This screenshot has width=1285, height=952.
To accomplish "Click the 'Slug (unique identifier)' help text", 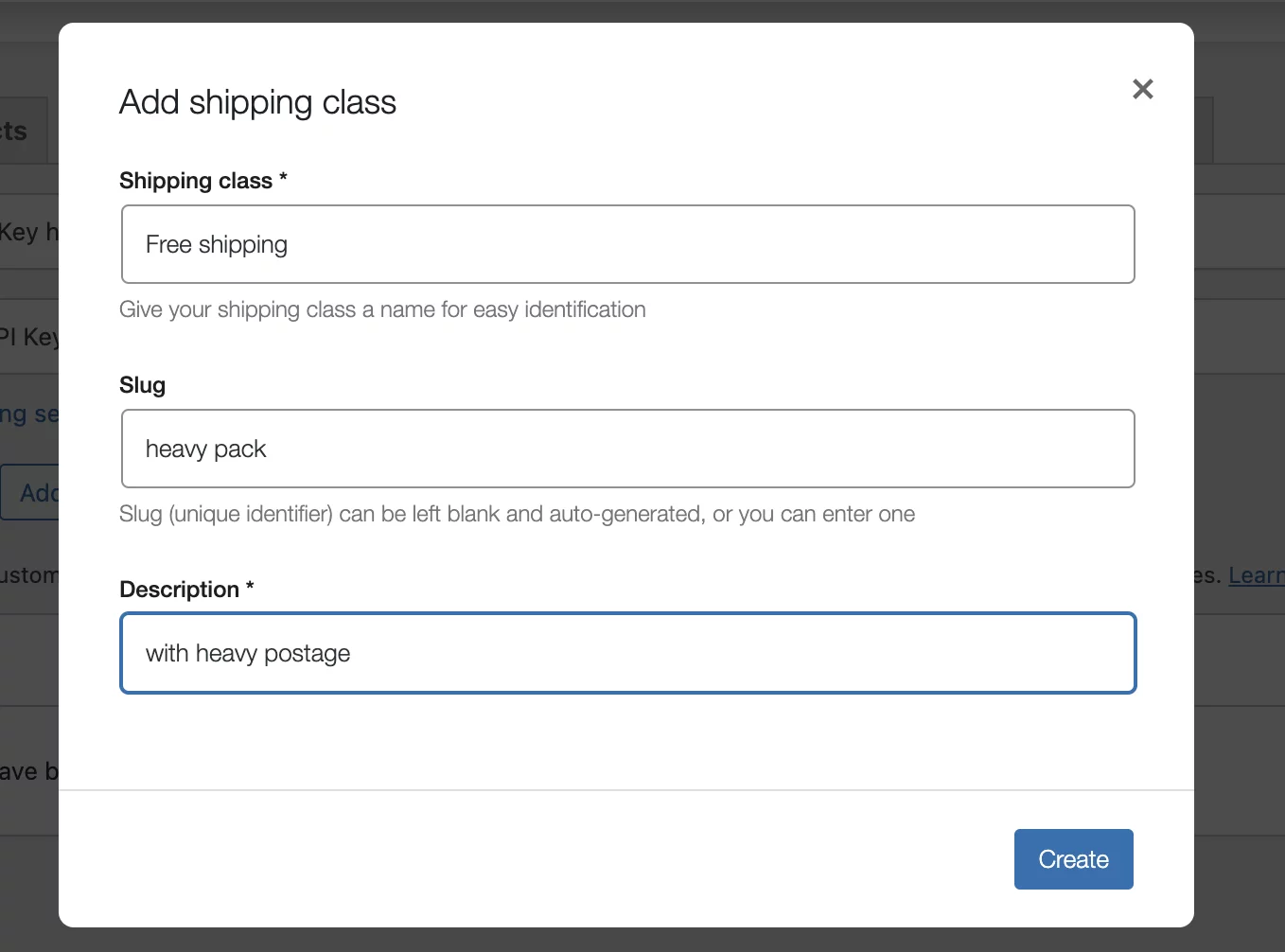I will click(x=518, y=514).
